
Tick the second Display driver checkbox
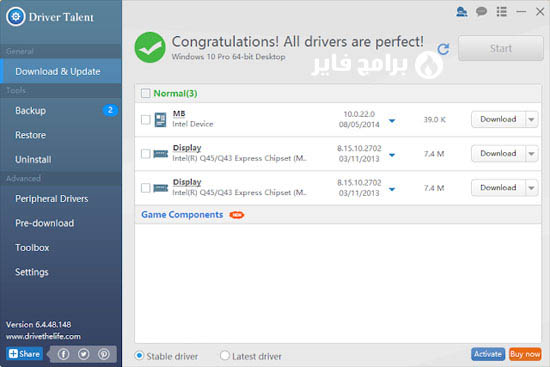[x=146, y=188]
